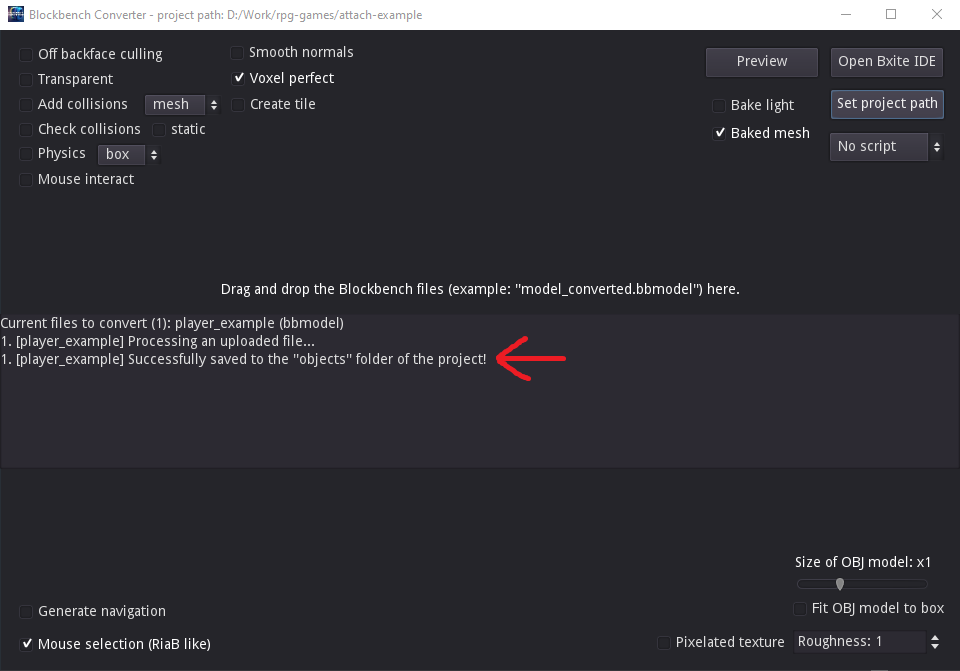Enable Generate navigation checkbox
960x671 pixels.
(26, 612)
